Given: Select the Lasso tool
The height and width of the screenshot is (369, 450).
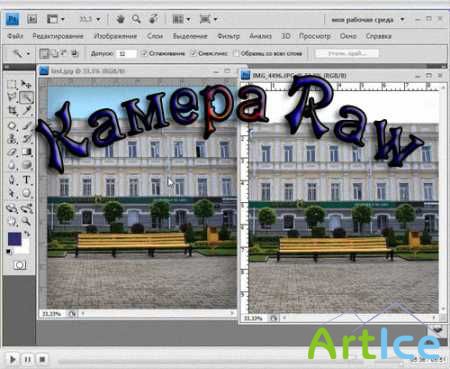Looking at the screenshot, I should [12, 97].
